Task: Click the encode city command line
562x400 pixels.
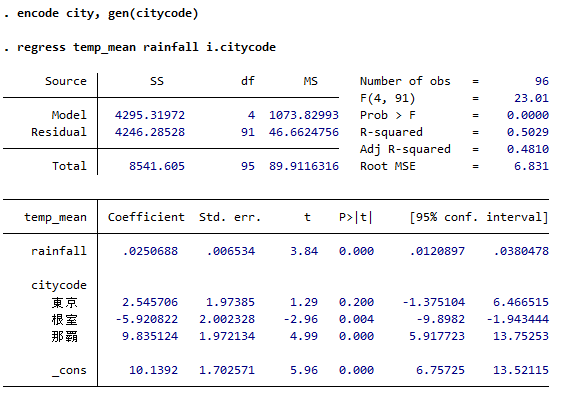Action: click(x=101, y=14)
